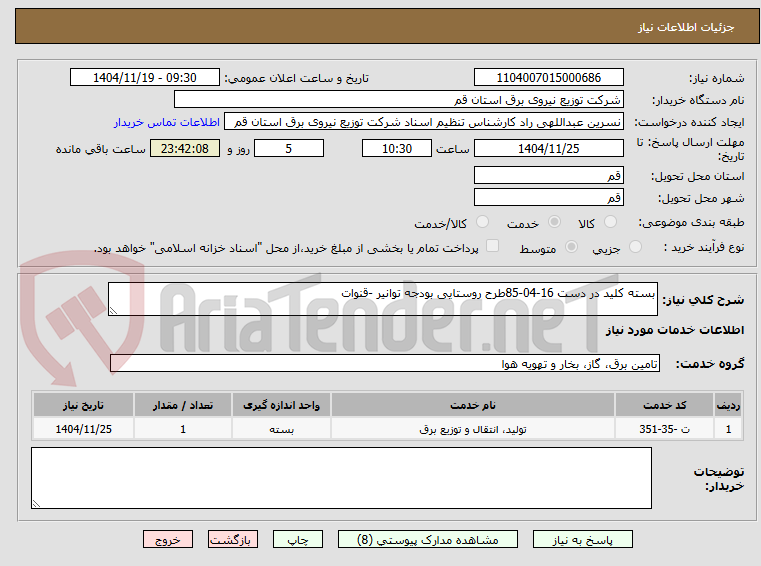Click the deadline date field 1404/11/25
This screenshot has height=566, width=761.
coord(548,149)
